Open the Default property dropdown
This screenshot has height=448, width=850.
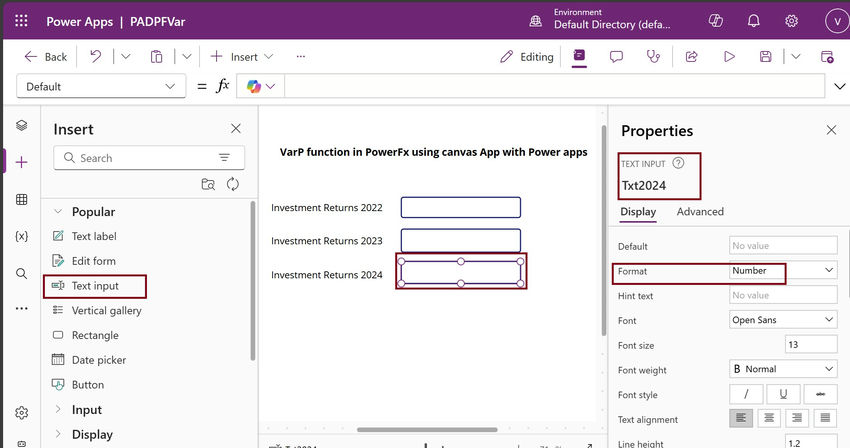click(101, 86)
